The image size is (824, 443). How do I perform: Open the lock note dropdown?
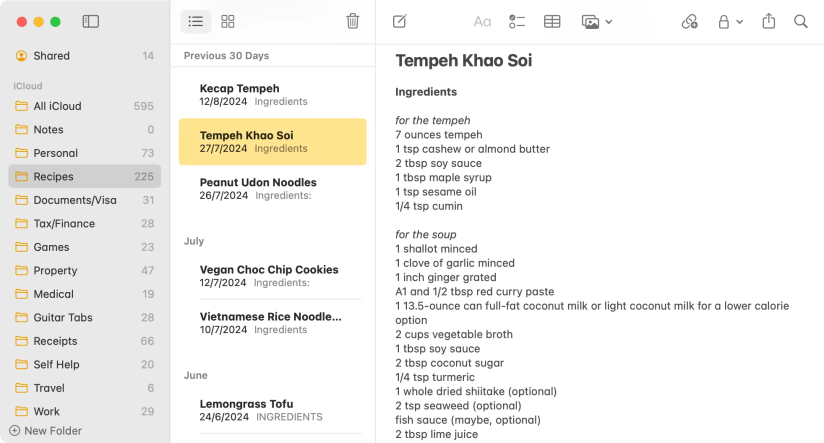click(730, 21)
